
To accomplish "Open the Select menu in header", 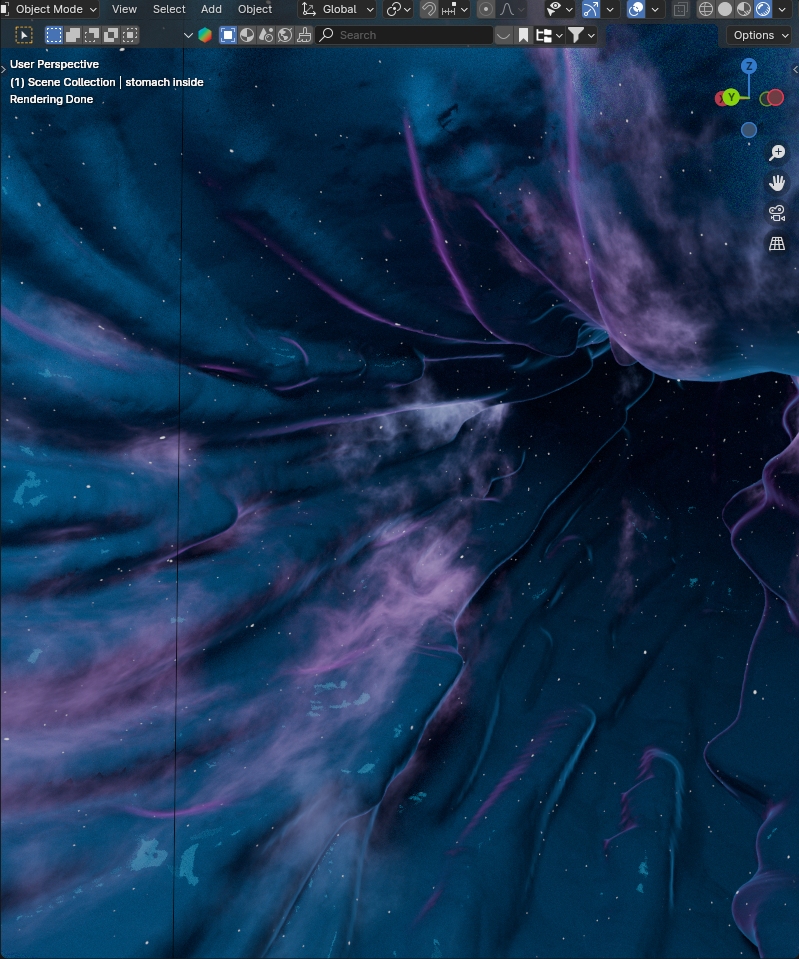I will point(169,9).
